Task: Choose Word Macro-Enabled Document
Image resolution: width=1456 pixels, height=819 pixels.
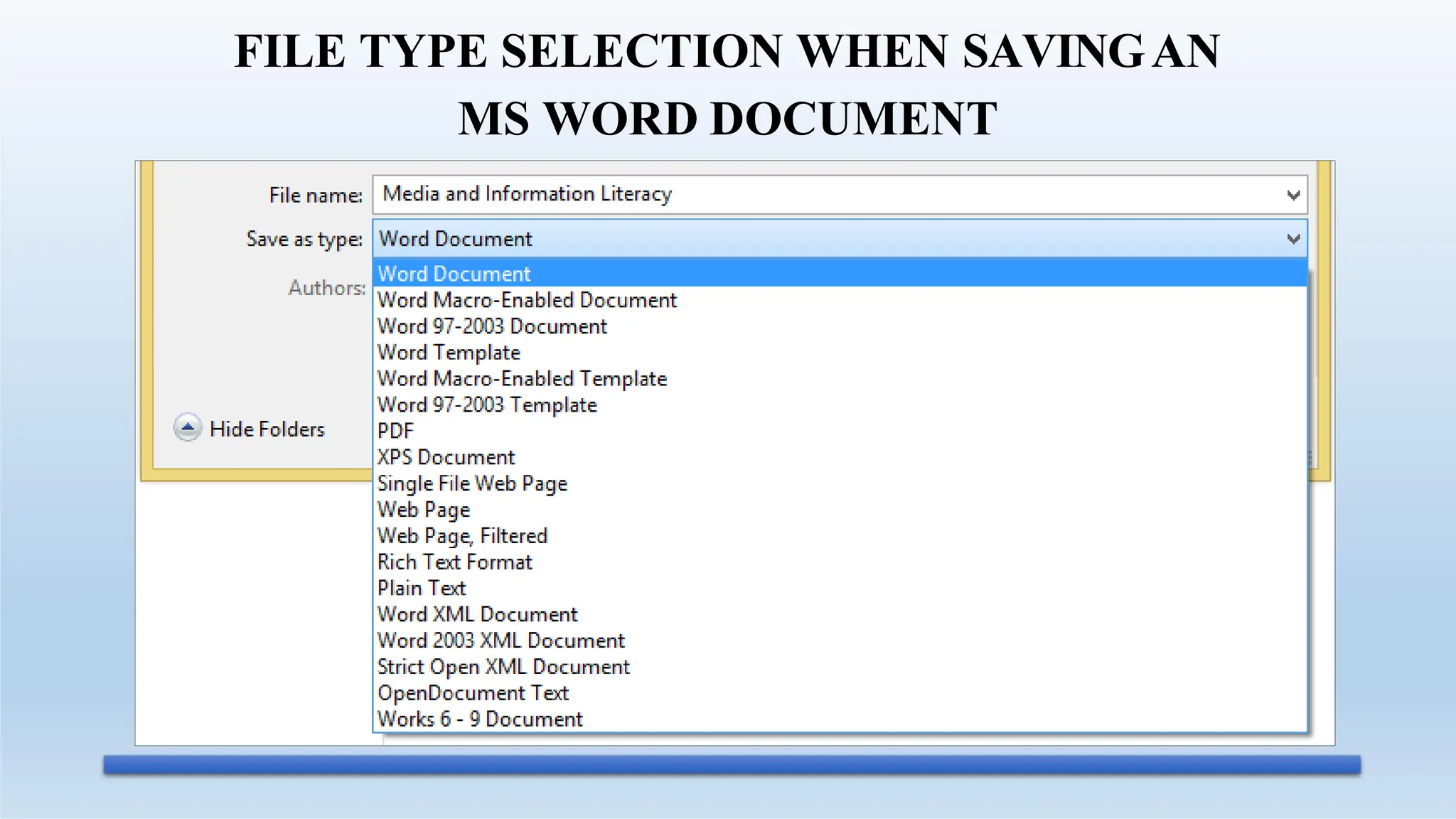Action: point(840,300)
